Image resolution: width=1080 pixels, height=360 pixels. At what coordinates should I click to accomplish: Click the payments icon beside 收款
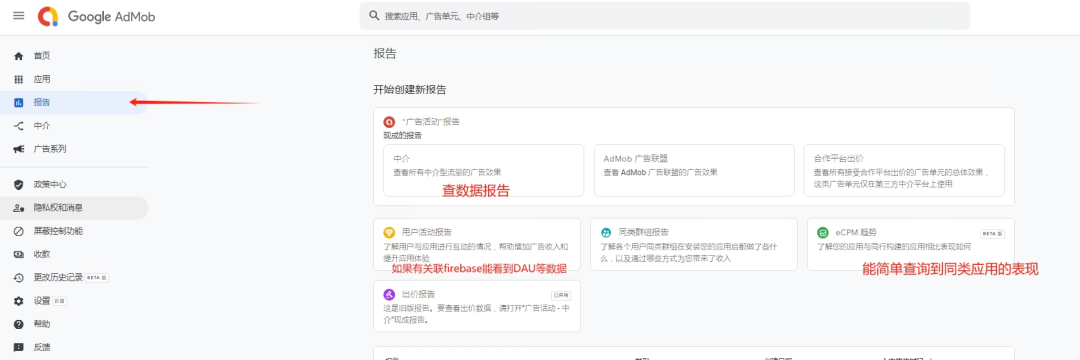pyautogui.click(x=19, y=254)
